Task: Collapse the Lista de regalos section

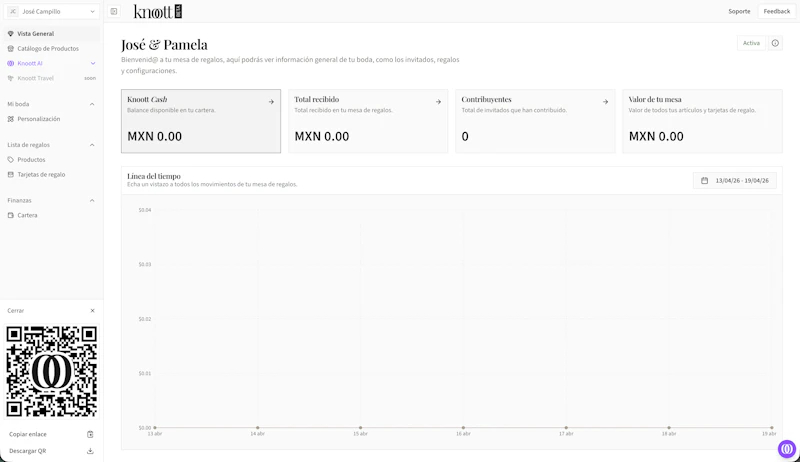Action: [x=92, y=145]
